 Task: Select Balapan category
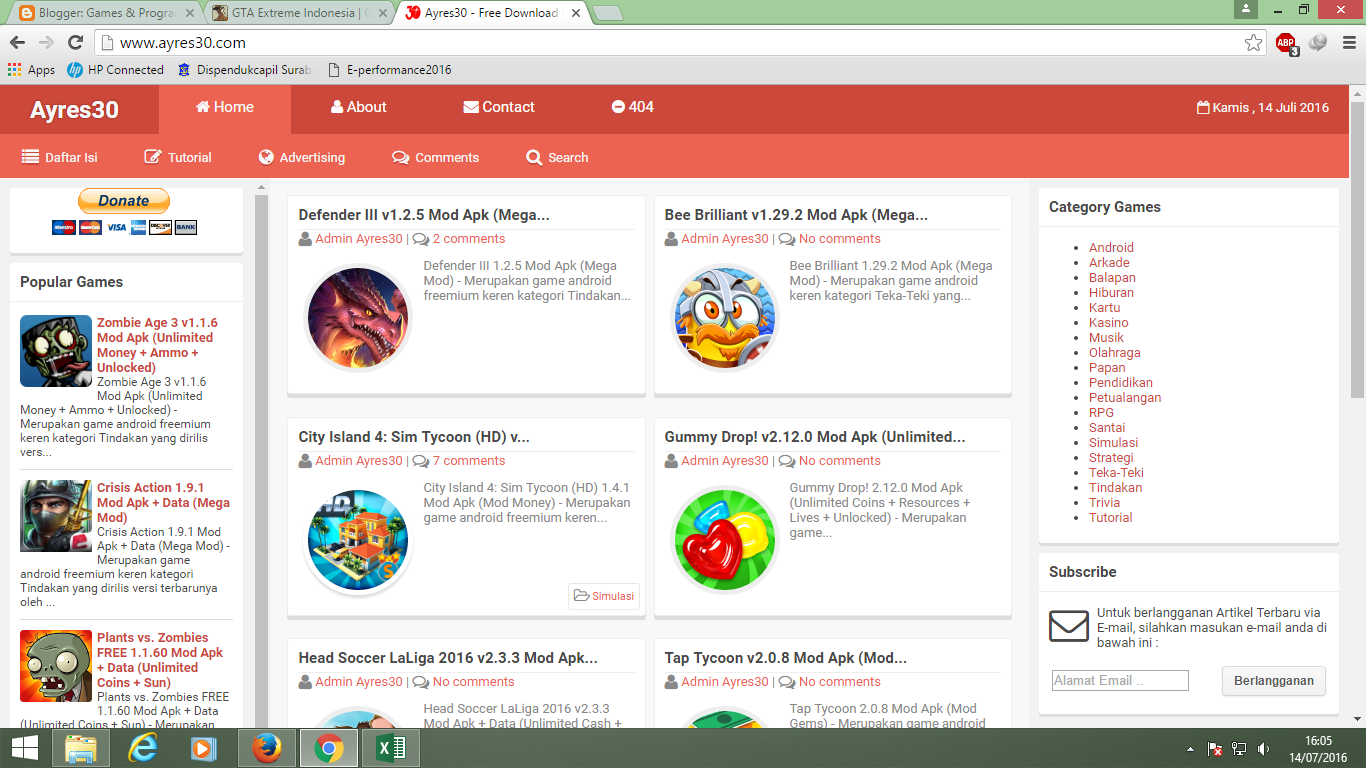[1112, 278]
